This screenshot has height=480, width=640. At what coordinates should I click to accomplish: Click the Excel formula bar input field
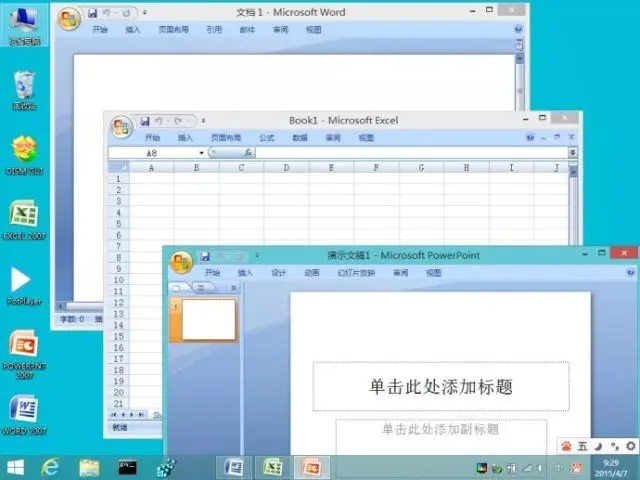point(411,153)
